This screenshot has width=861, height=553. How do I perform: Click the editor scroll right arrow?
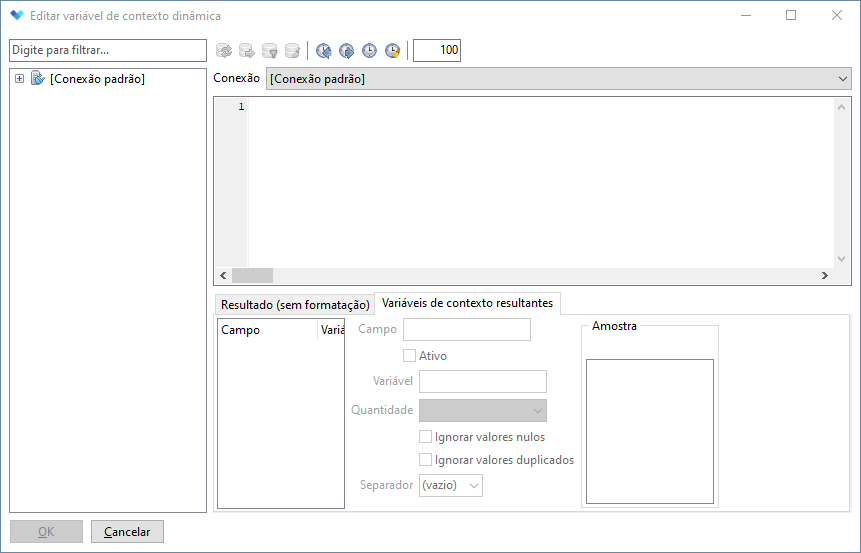(825, 276)
